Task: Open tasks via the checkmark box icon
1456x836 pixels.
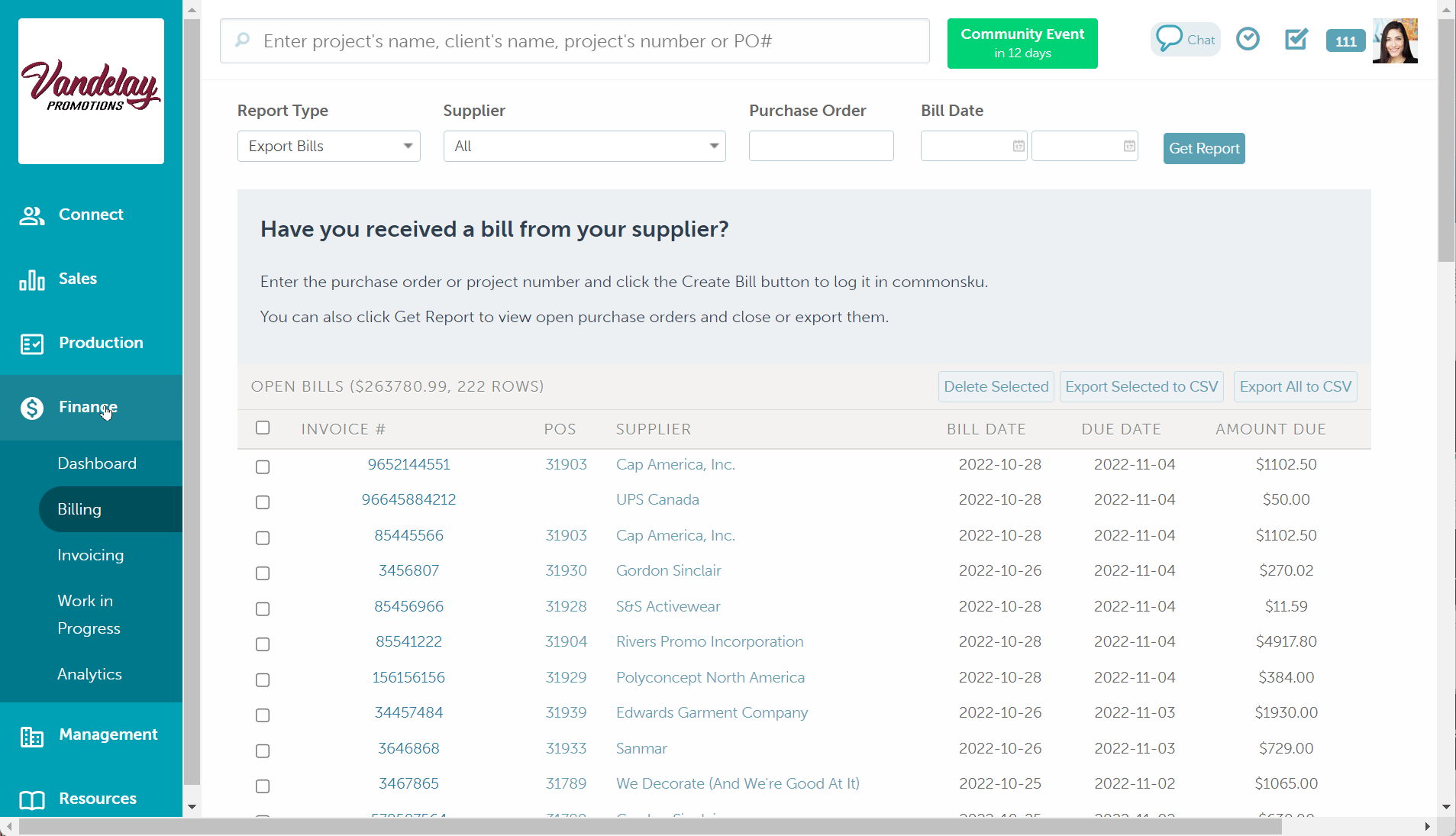Action: point(1295,40)
